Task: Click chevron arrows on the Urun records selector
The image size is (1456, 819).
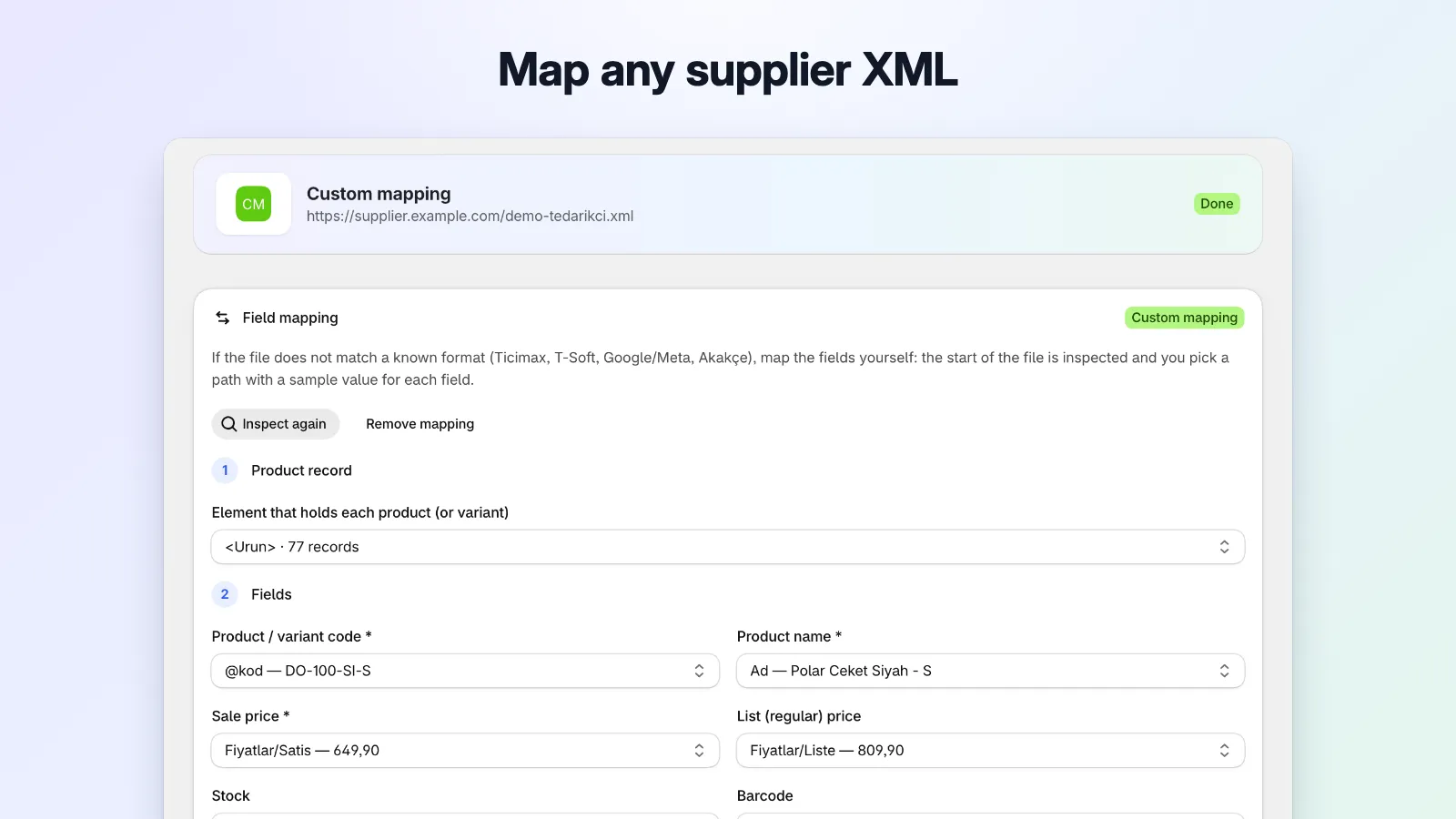Action: (x=1224, y=547)
